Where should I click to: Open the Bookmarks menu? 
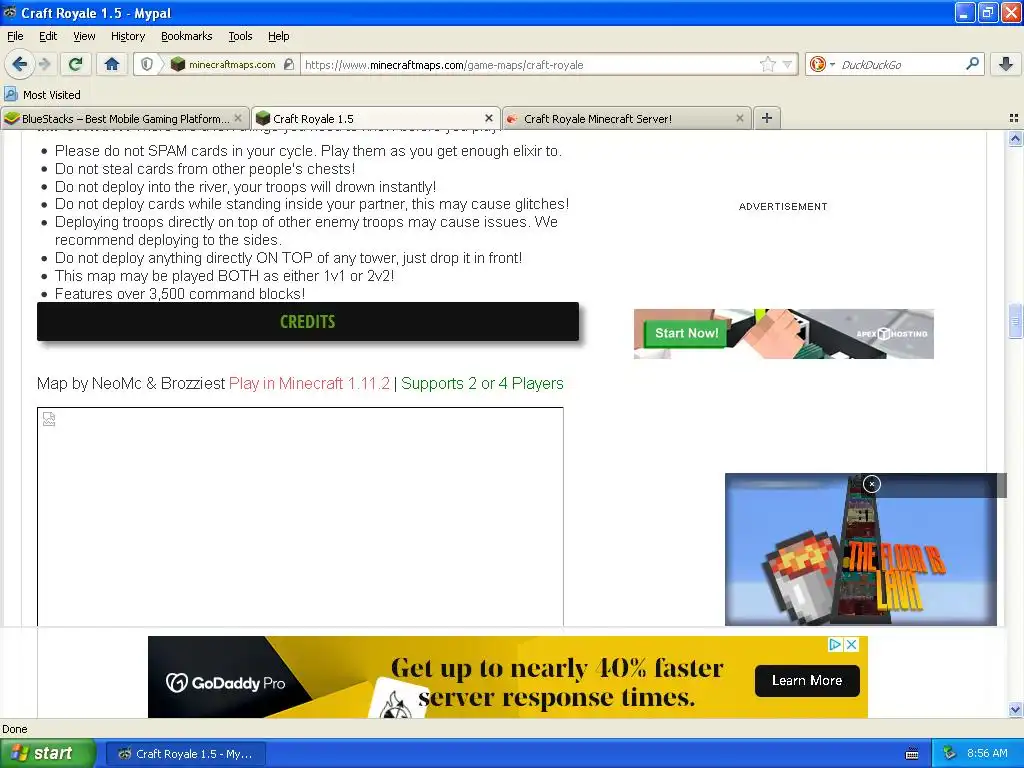tap(186, 36)
